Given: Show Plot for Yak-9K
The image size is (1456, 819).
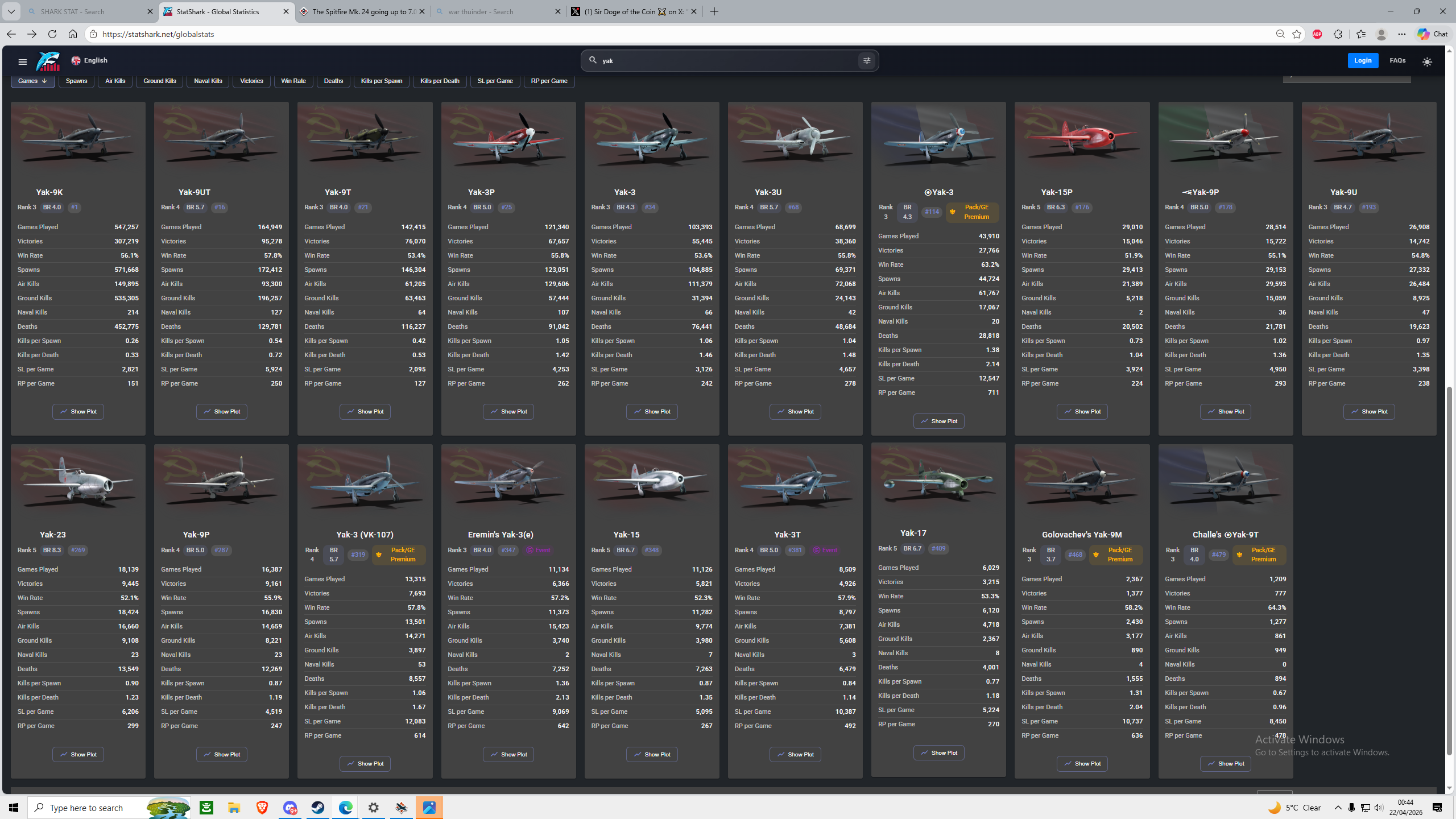Looking at the screenshot, I should [x=78, y=411].
